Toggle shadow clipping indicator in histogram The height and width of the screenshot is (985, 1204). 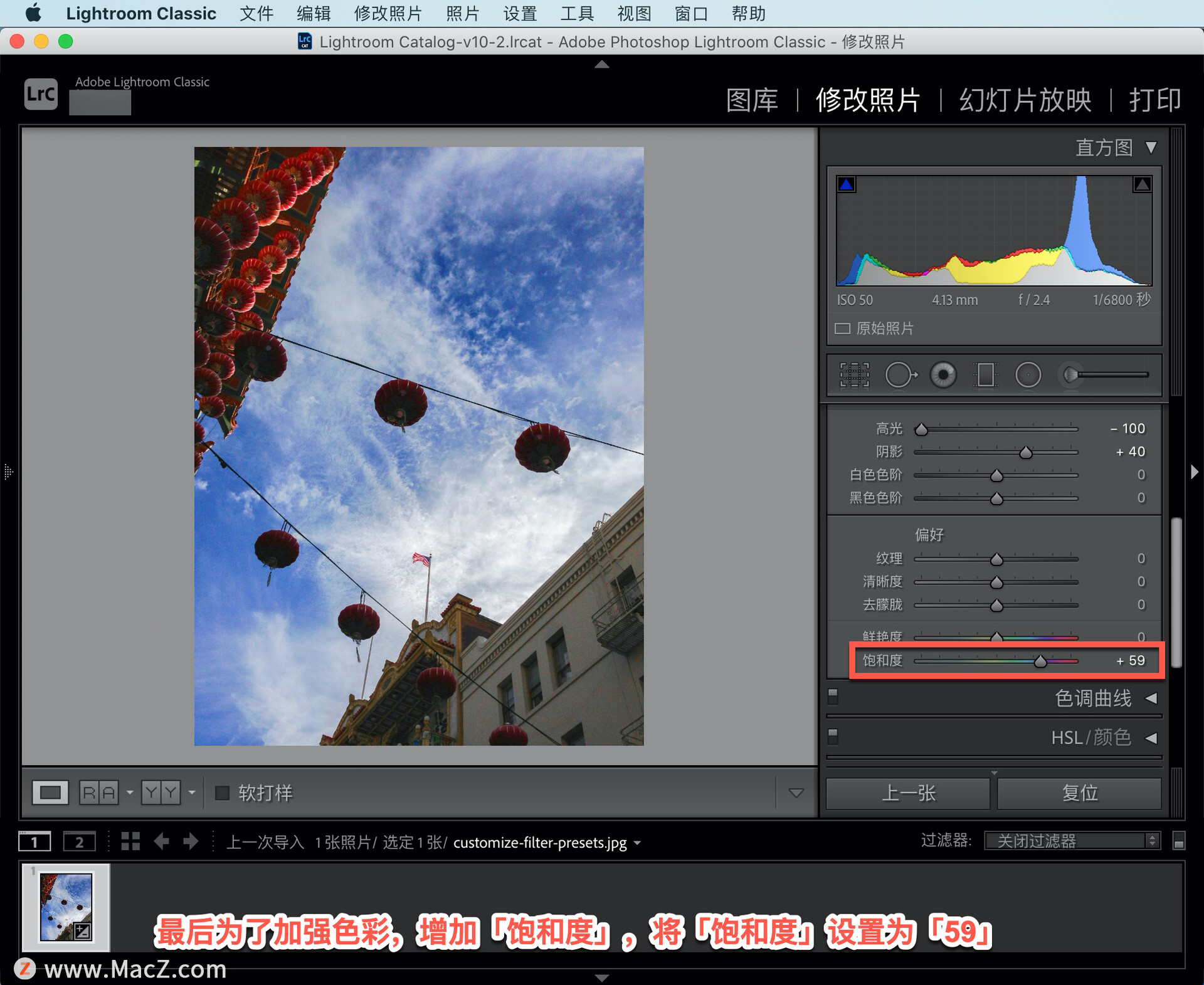(x=847, y=184)
